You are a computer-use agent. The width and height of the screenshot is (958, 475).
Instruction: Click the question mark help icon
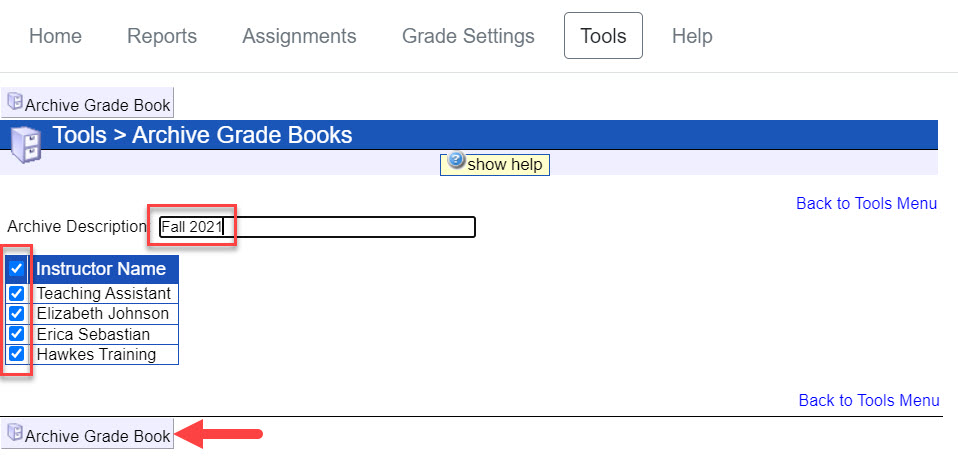[x=456, y=161]
